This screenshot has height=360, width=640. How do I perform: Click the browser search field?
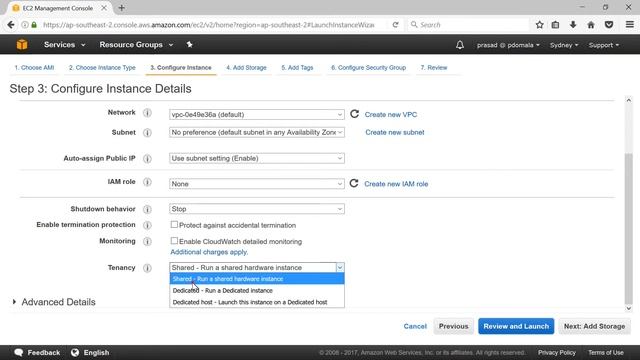pos(469,25)
